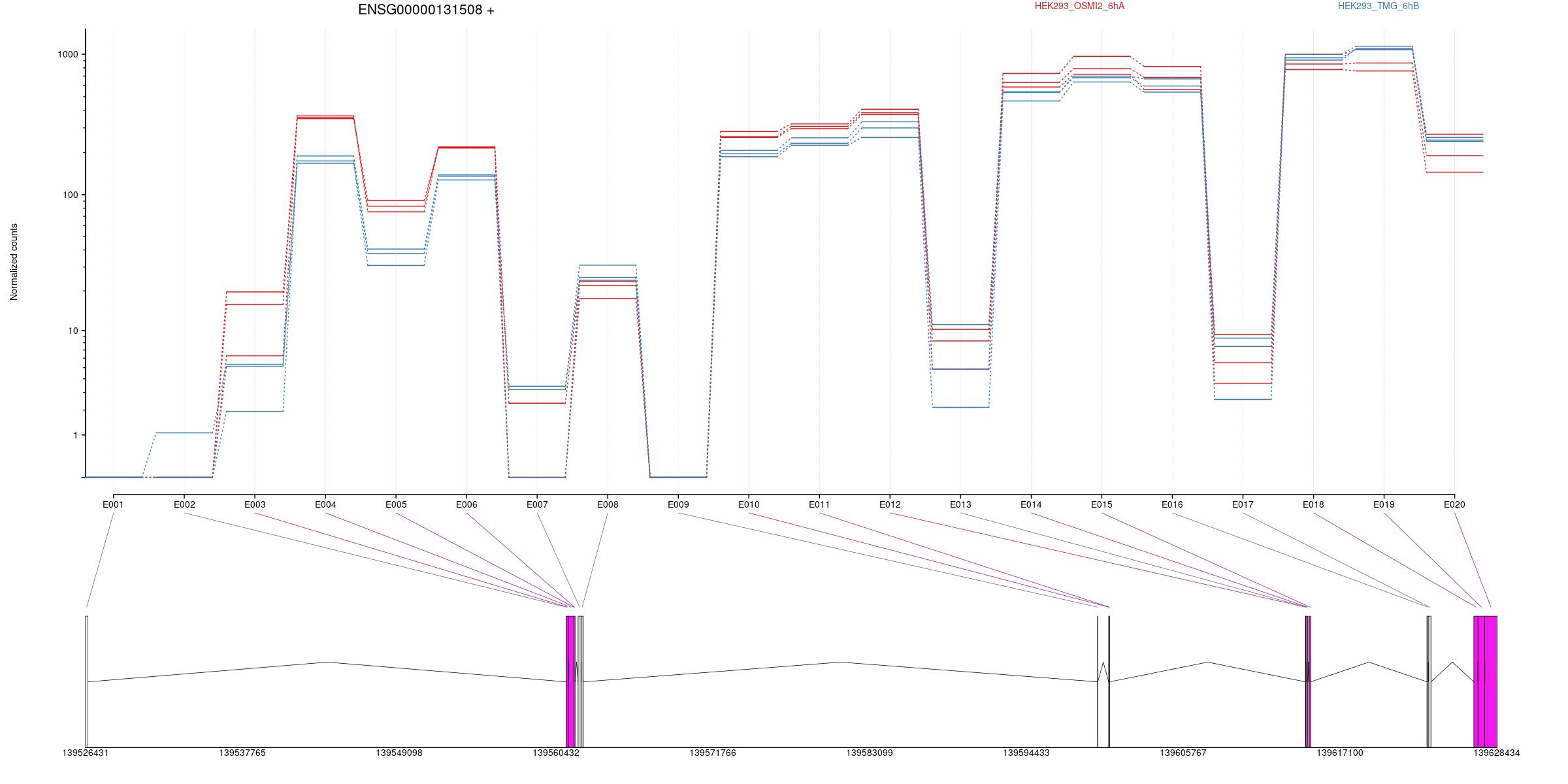
Task: Select exon label E020
Action: click(1454, 504)
